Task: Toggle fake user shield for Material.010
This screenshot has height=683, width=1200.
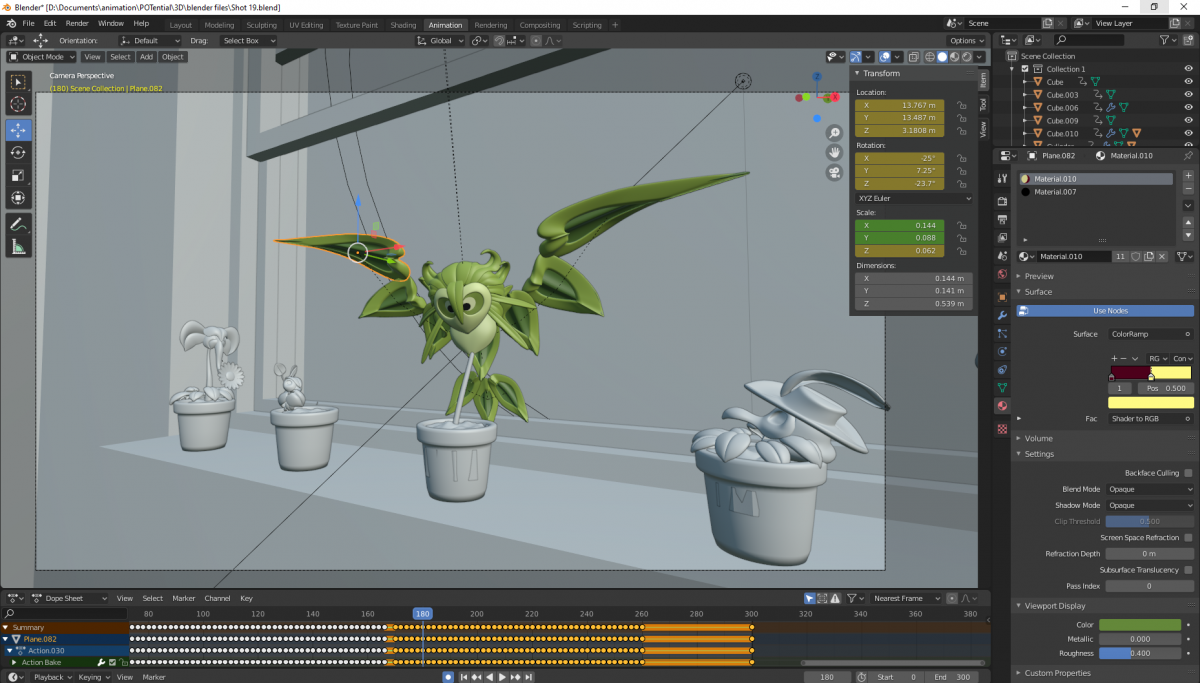Action: (x=1136, y=257)
